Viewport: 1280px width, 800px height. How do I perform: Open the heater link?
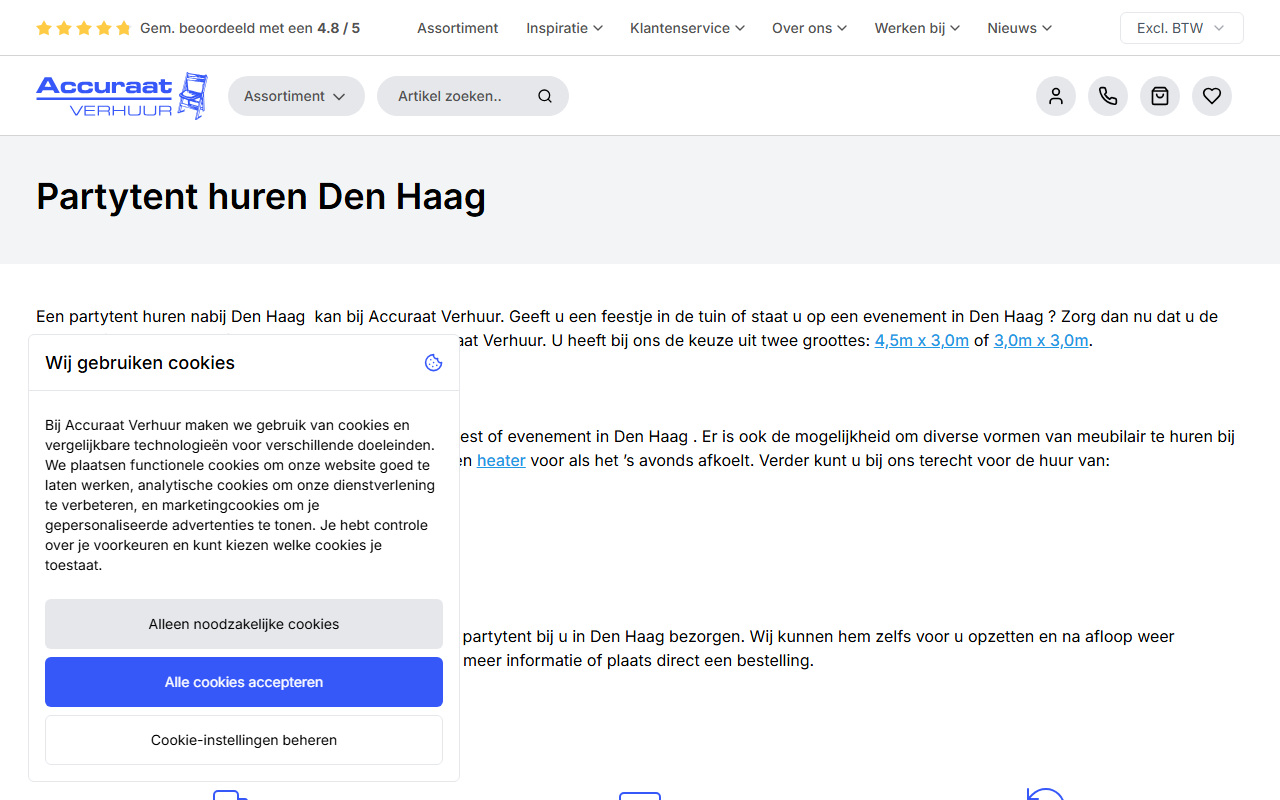pyautogui.click(x=501, y=460)
